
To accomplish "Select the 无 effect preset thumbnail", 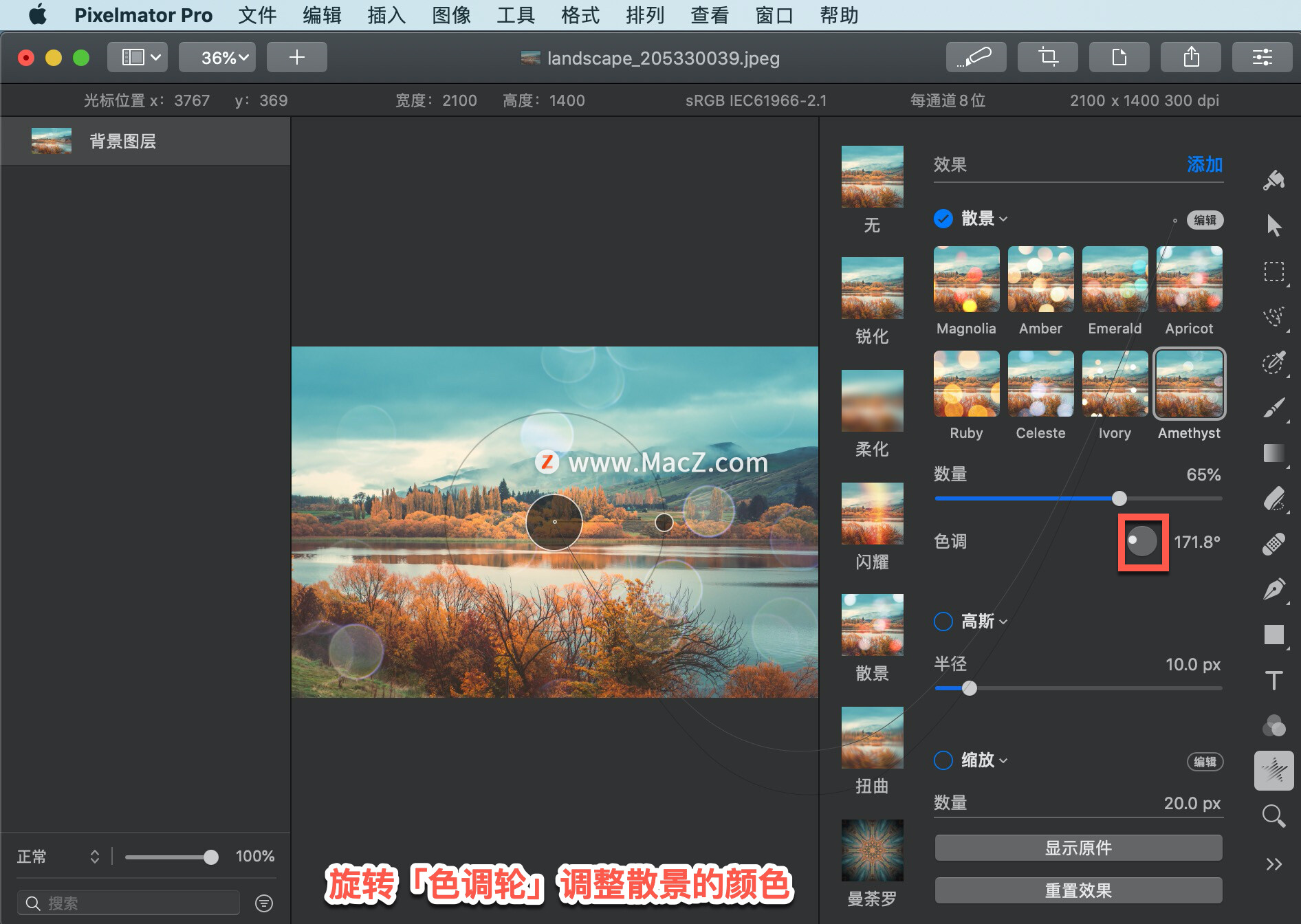I will coord(872,177).
